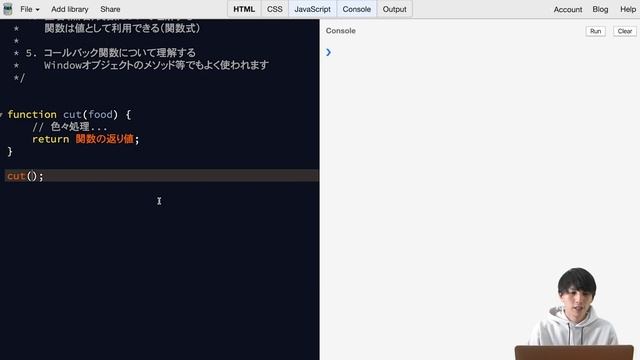Viewport: 640px width, 360px height.
Task: Click the 'Windowオブジェクトのメソッド等でもよく使われます' comment line
Action: [x=156, y=65]
